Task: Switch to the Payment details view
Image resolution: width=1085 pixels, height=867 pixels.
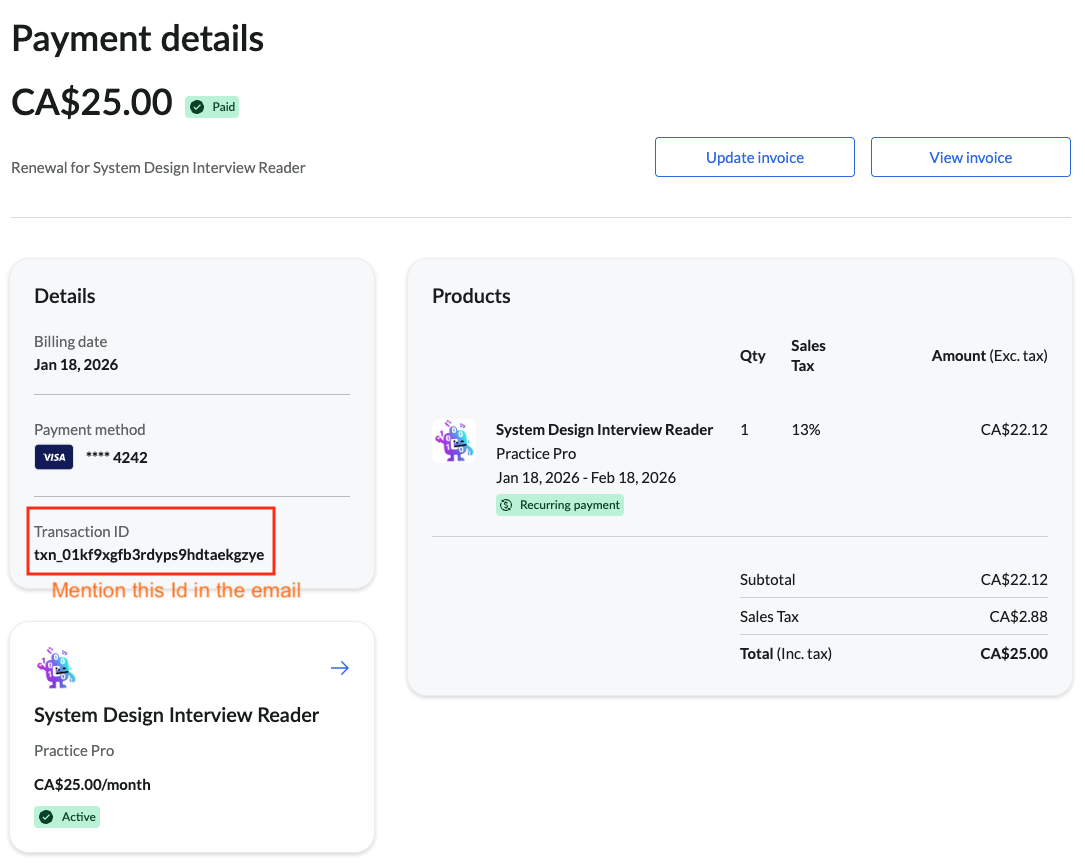Action: pyautogui.click(x=137, y=38)
